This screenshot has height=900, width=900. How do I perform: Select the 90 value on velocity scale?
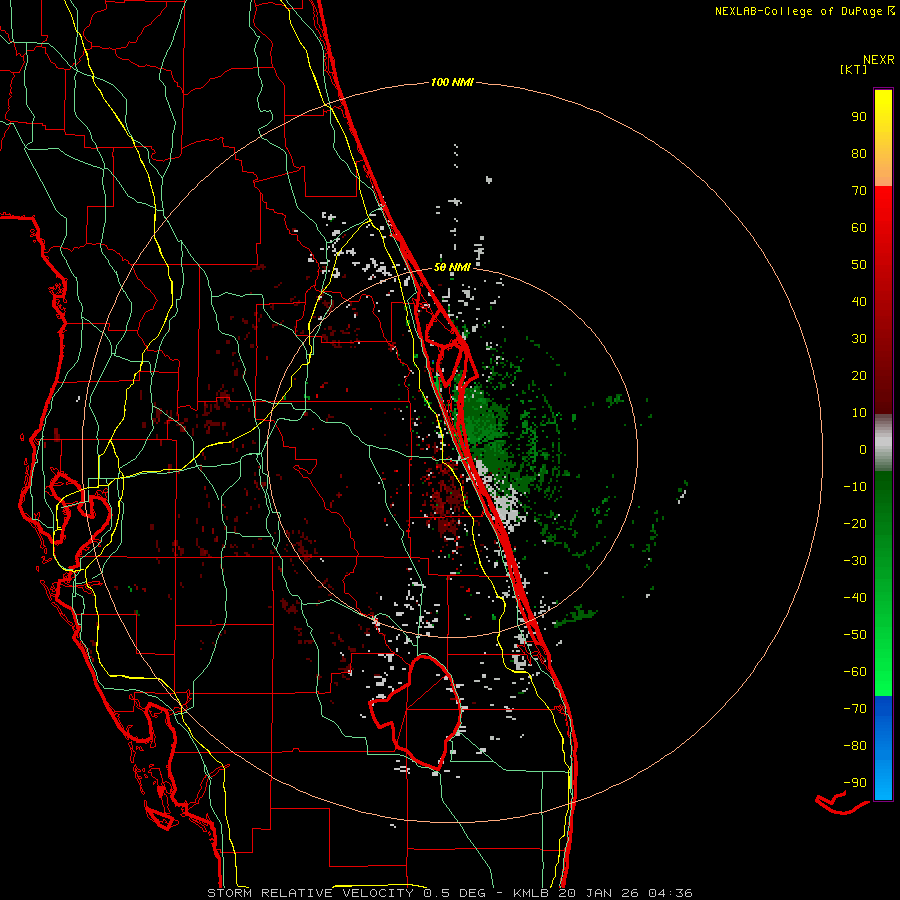tap(859, 116)
